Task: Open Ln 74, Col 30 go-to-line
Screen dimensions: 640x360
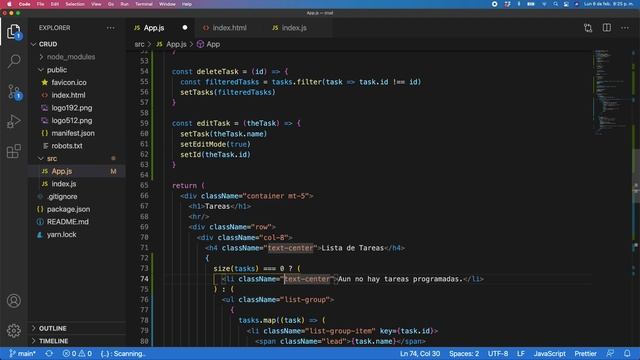Action: (x=420, y=353)
